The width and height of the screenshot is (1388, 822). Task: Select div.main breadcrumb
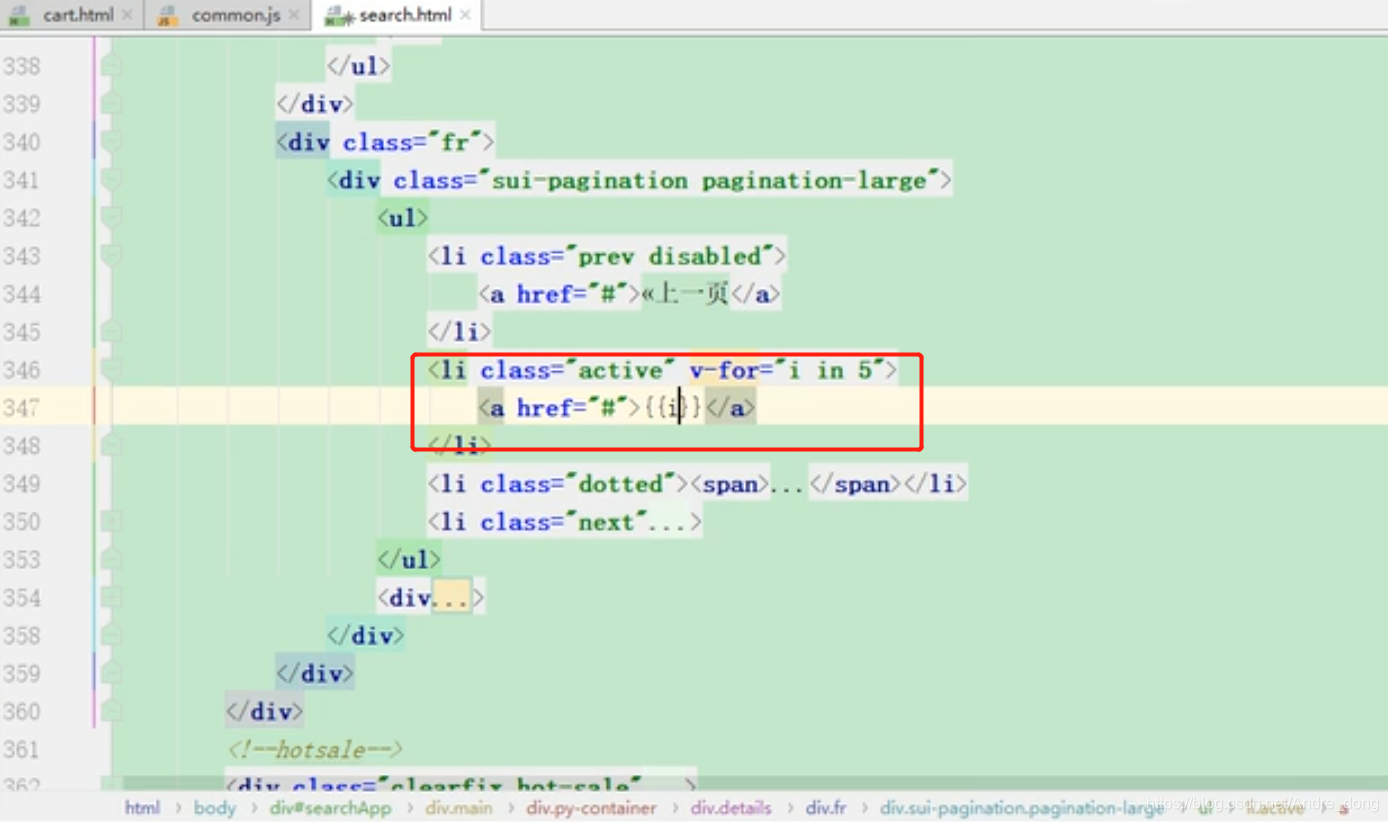pyautogui.click(x=459, y=807)
